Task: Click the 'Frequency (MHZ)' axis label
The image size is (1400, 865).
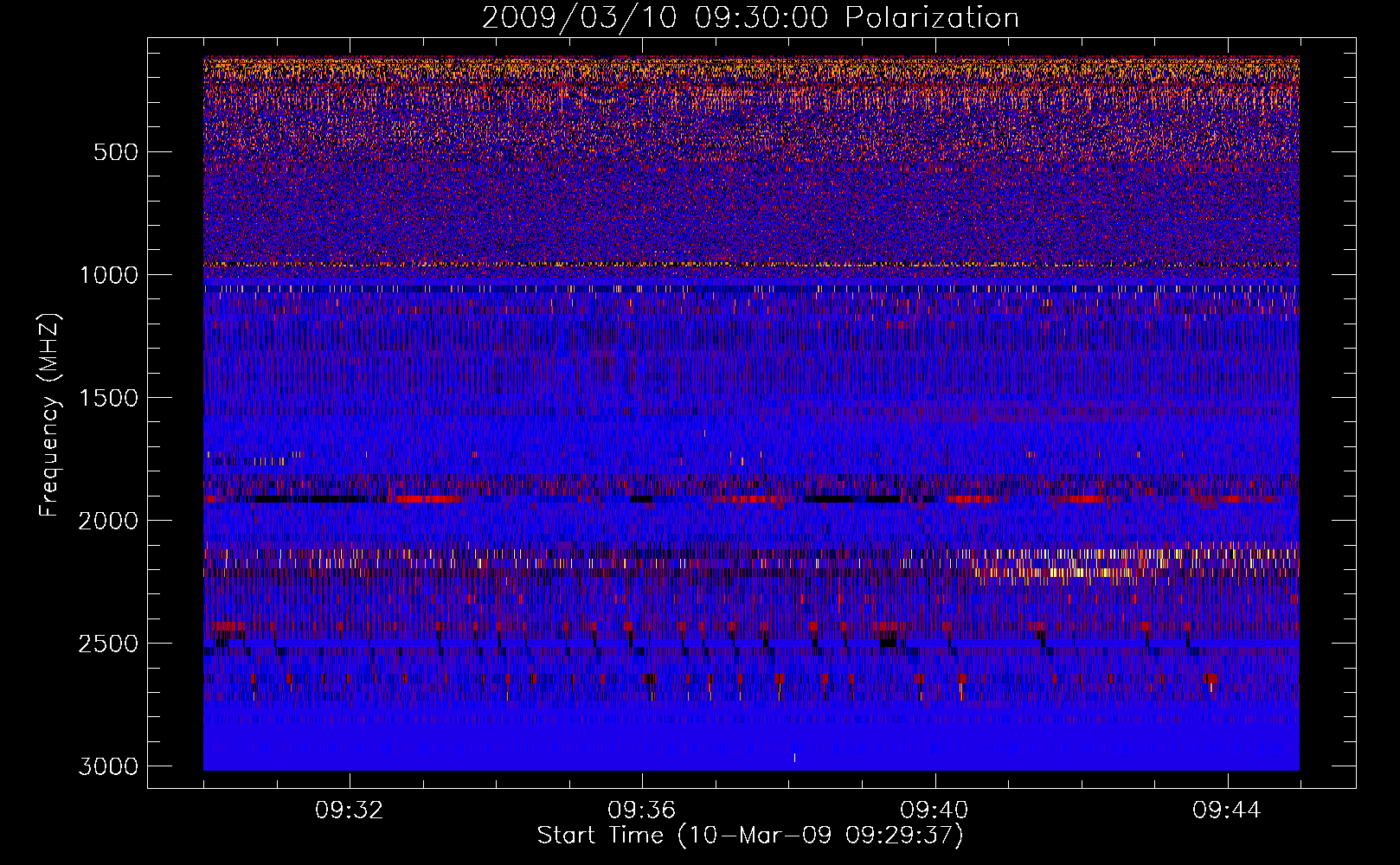Action: 49,415
